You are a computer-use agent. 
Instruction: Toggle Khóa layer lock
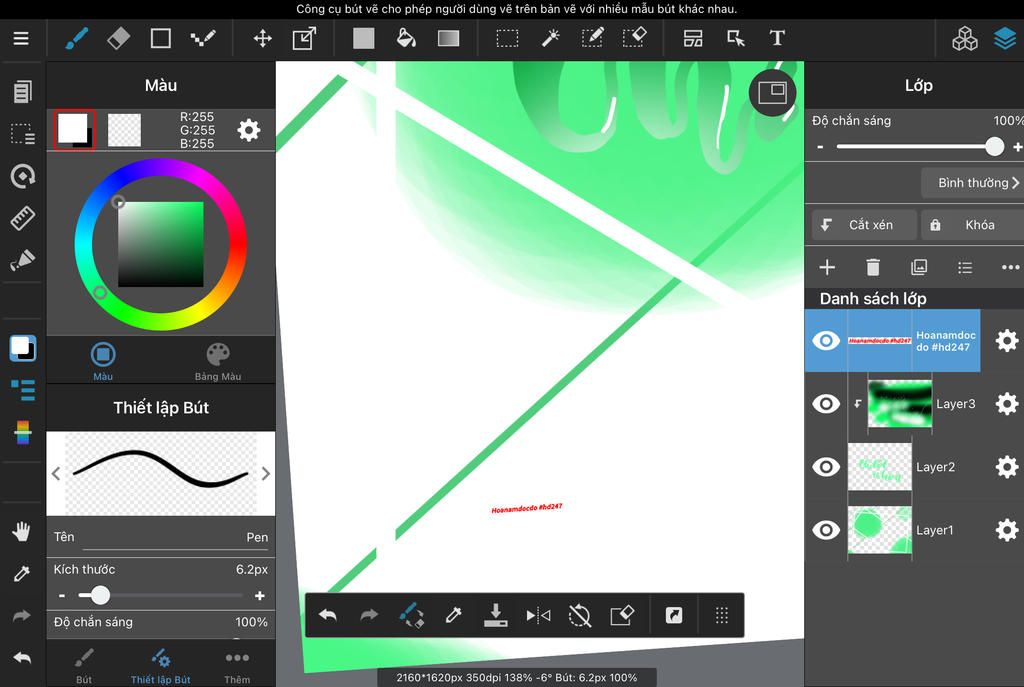973,225
